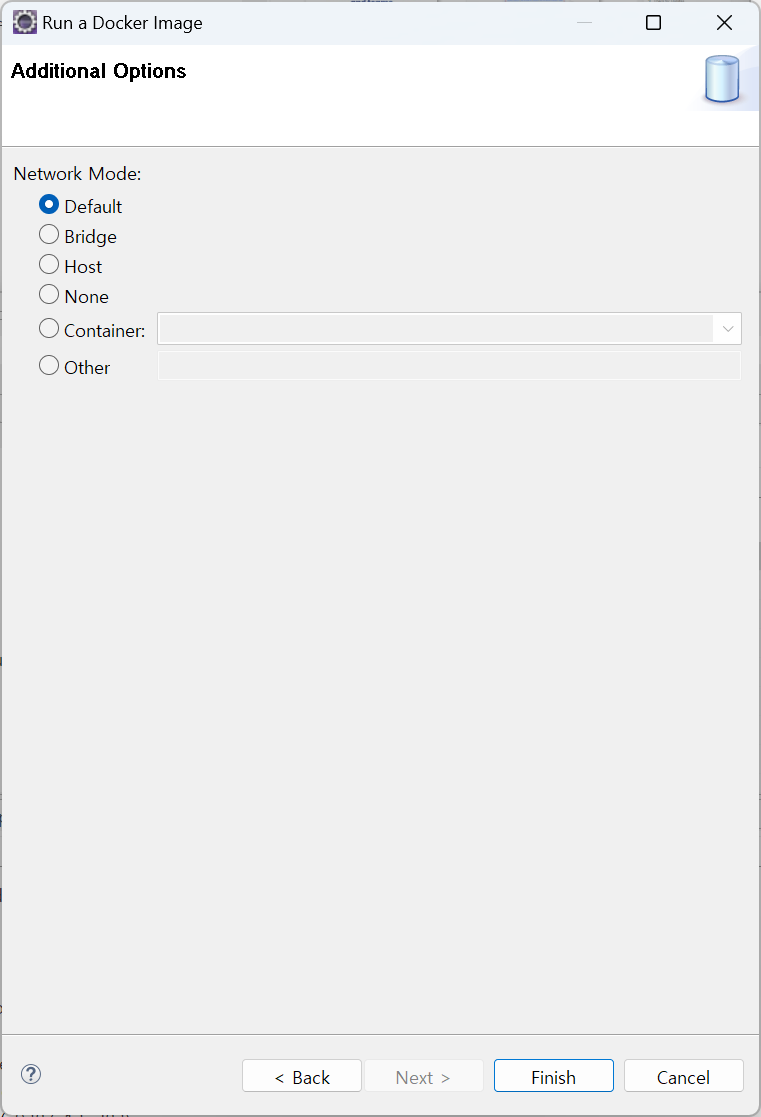Enable the Container network mode option
The height and width of the screenshot is (1117, 761).
pyautogui.click(x=49, y=328)
